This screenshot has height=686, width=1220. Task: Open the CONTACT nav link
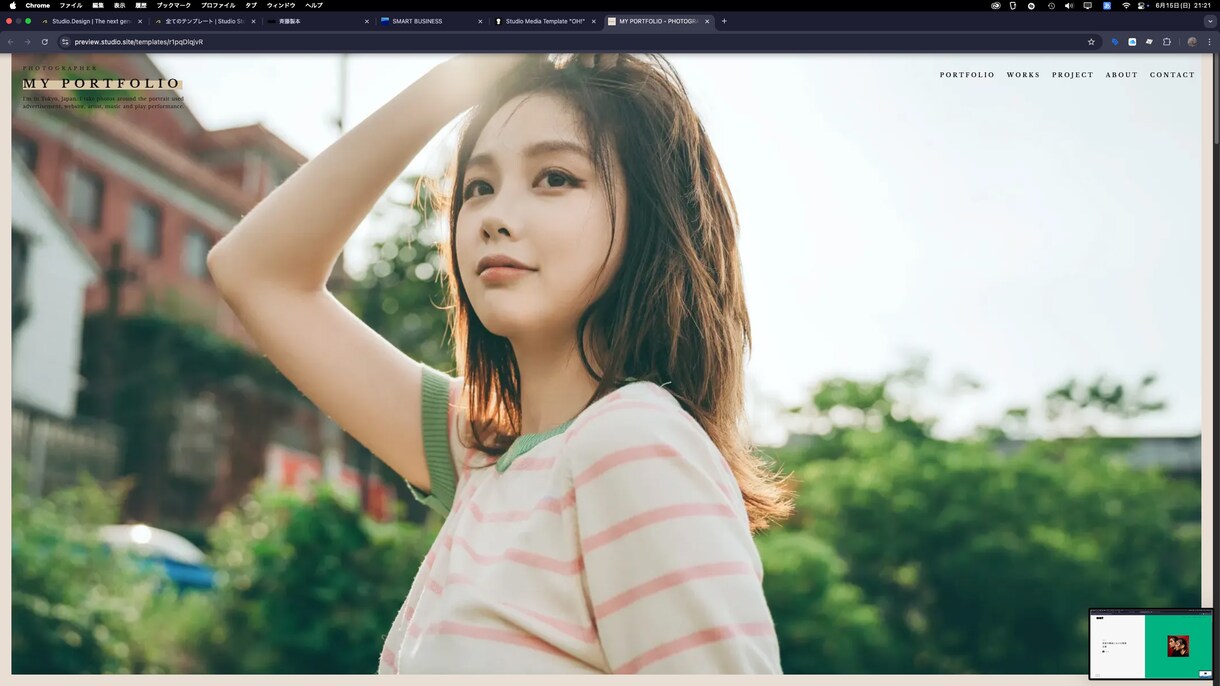click(x=1172, y=75)
